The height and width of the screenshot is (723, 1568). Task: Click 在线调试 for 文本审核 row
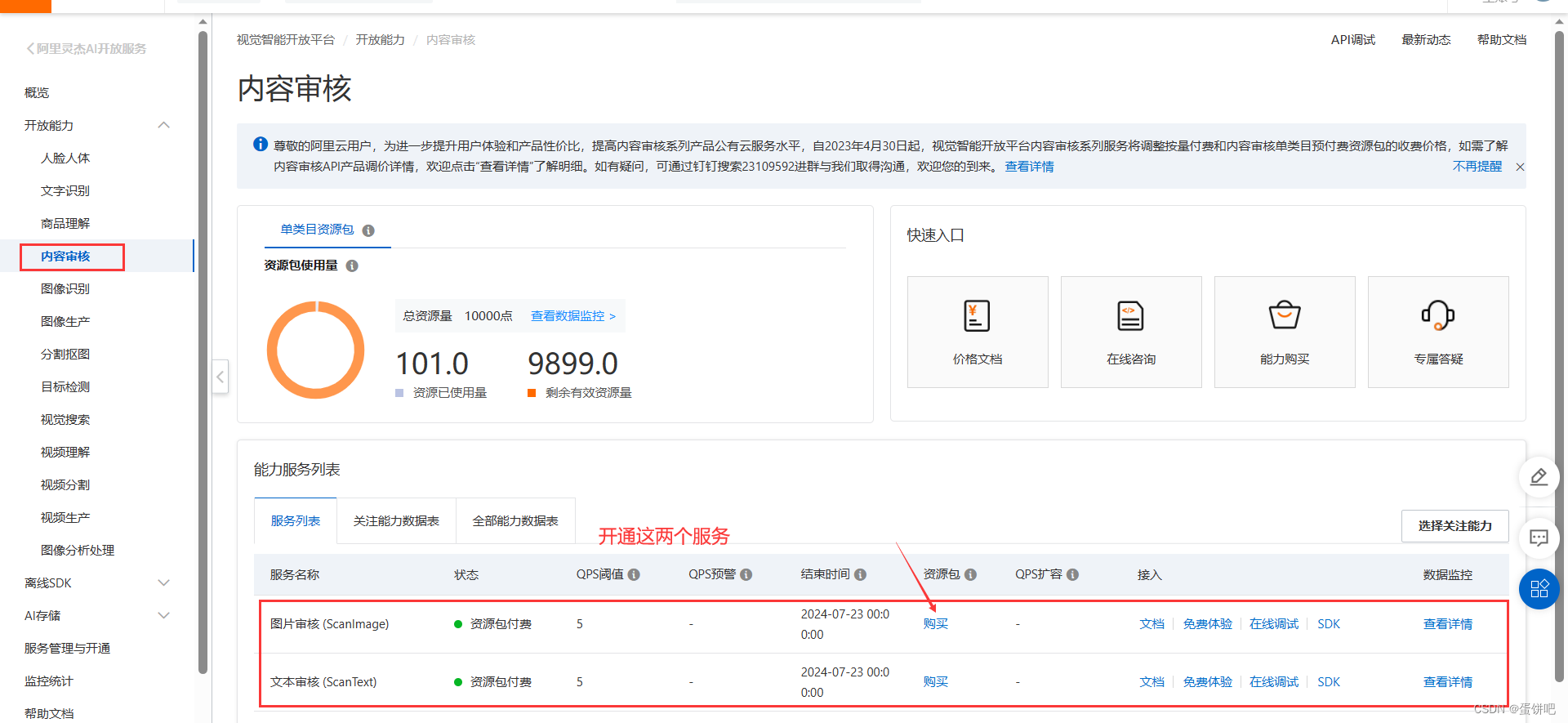[1274, 681]
